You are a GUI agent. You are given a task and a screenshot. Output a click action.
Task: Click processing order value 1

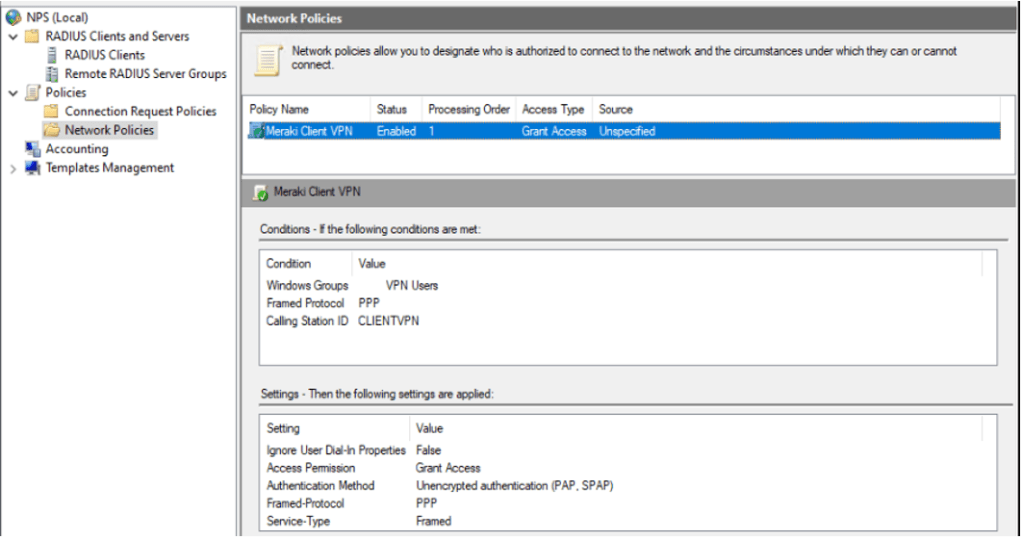[431, 131]
